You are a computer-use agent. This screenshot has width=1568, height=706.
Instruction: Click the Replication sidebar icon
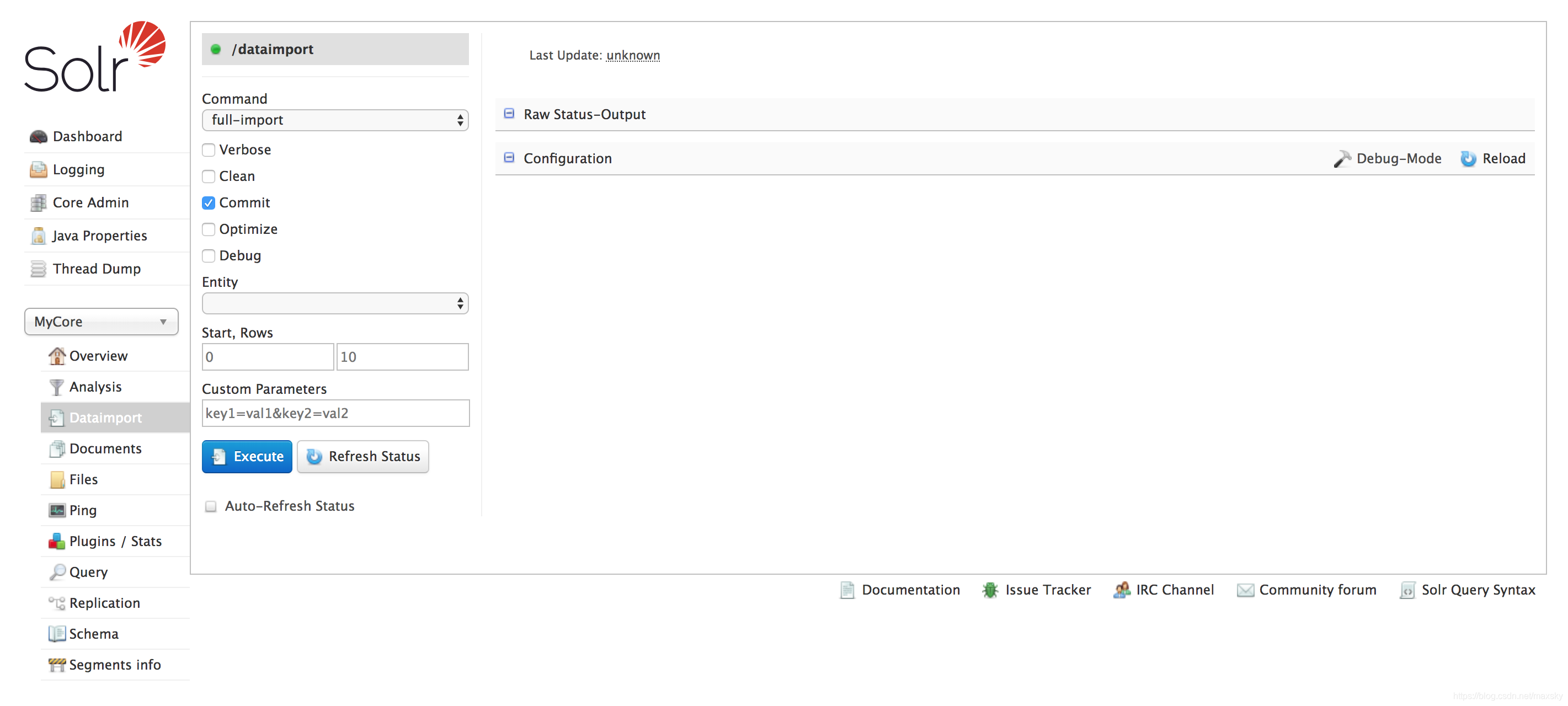click(x=56, y=602)
